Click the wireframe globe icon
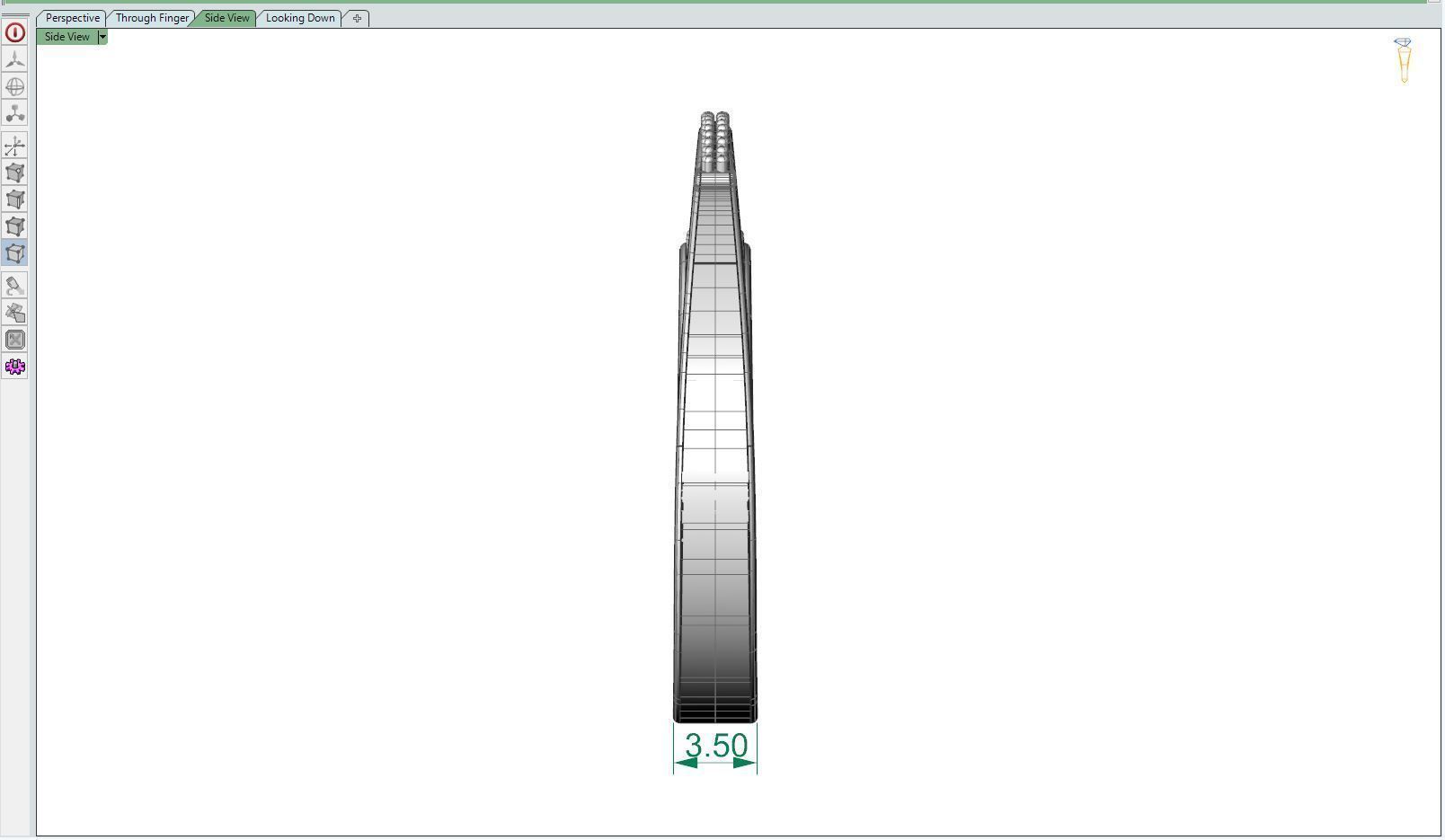Image resolution: width=1445 pixels, height=840 pixels. tap(14, 86)
